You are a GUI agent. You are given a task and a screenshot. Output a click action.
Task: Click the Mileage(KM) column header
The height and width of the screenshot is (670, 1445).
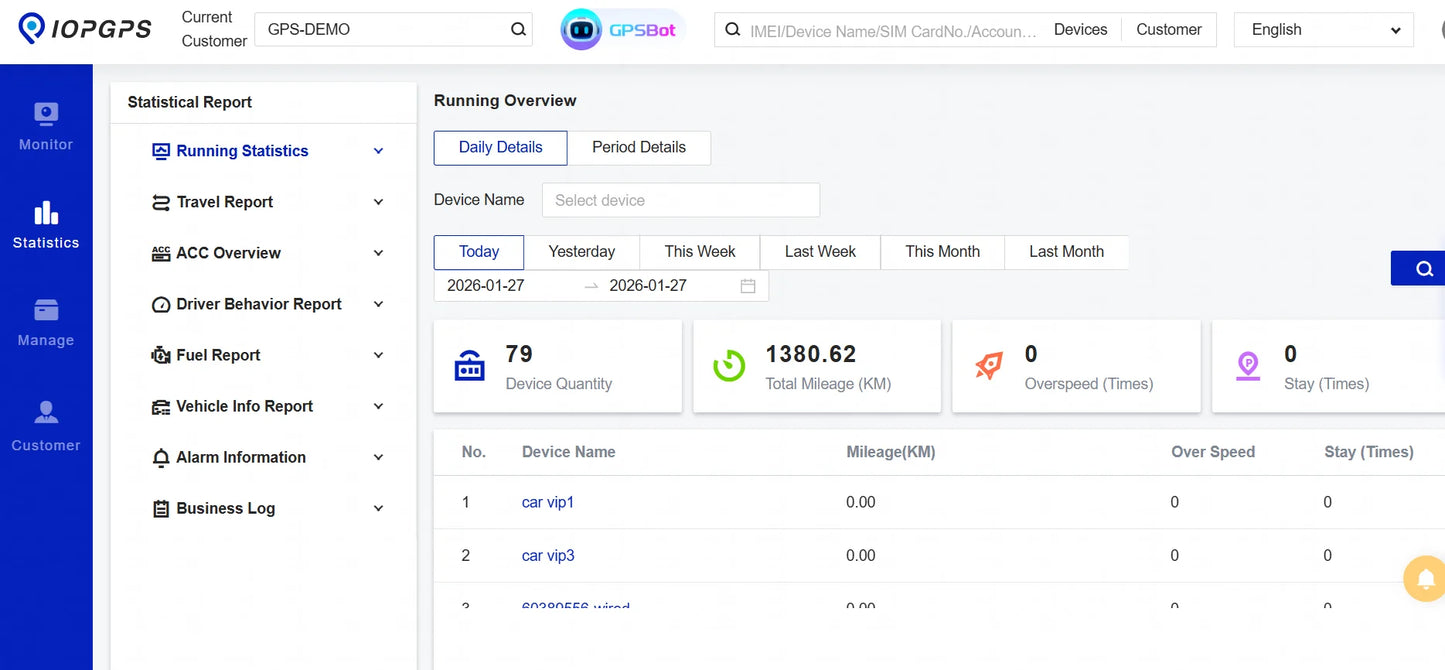click(890, 452)
